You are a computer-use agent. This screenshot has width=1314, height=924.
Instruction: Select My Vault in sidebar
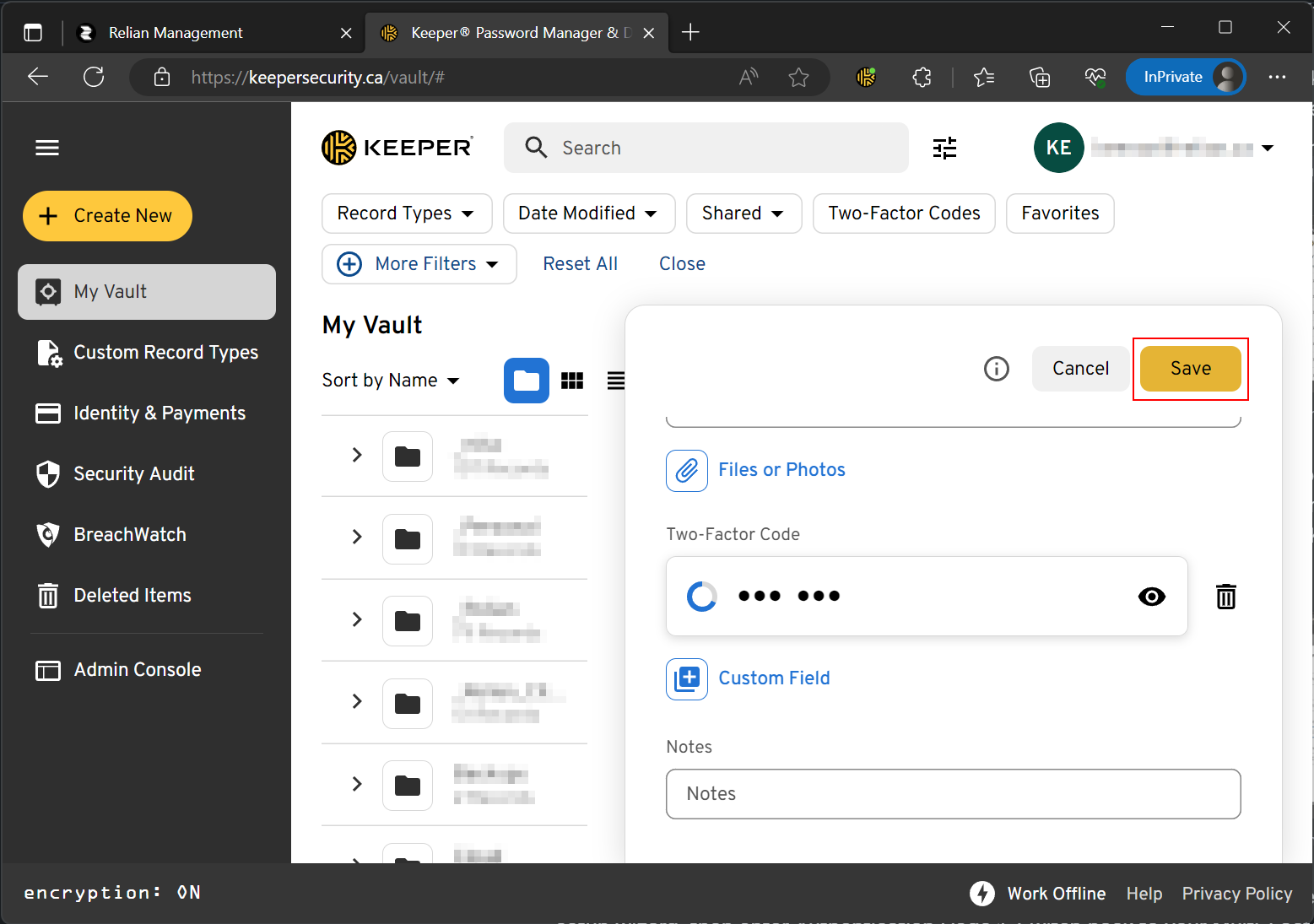pyautogui.click(x=147, y=292)
